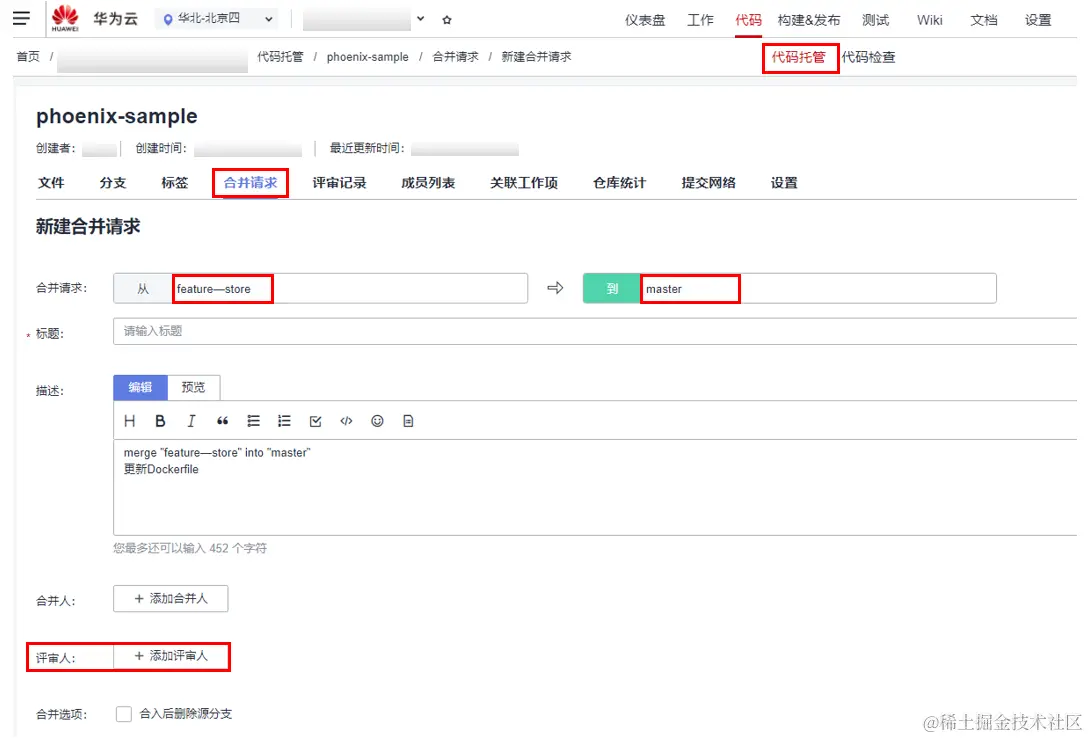The width and height of the screenshot is (1089, 739).
Task: Click the region location pin icon
Action: point(167,19)
